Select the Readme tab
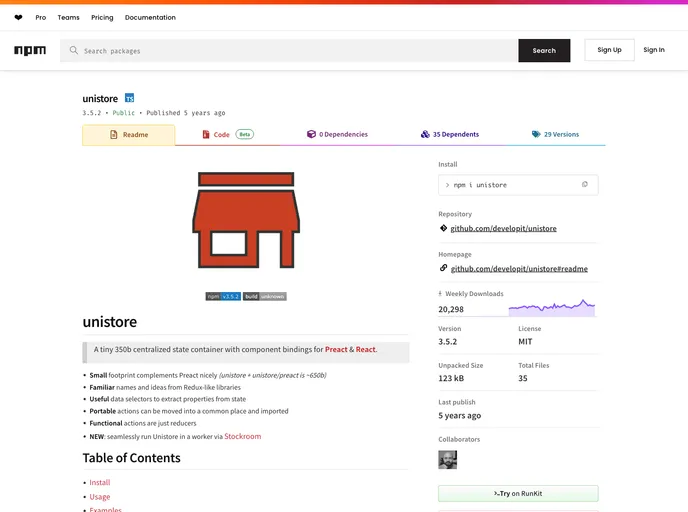This screenshot has width=688, height=512. click(129, 135)
